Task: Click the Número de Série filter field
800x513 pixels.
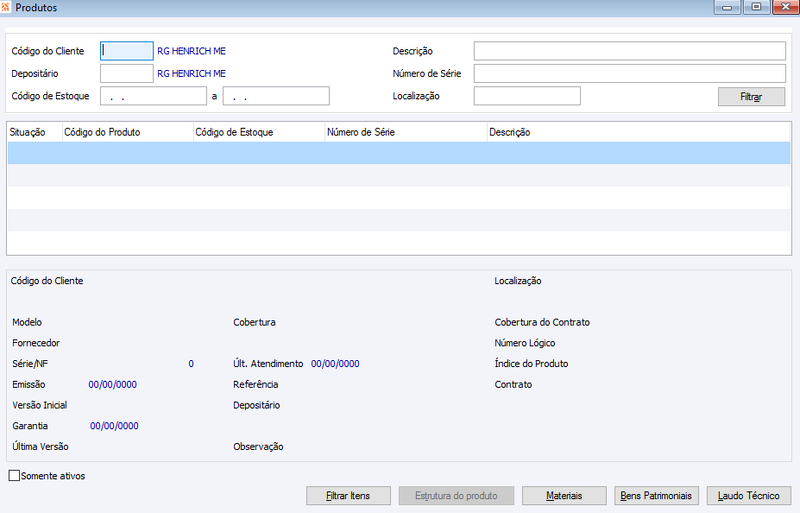Action: point(630,74)
